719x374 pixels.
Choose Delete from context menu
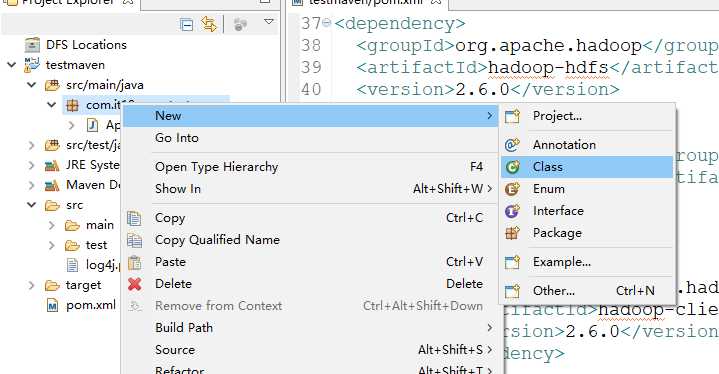(310, 284)
